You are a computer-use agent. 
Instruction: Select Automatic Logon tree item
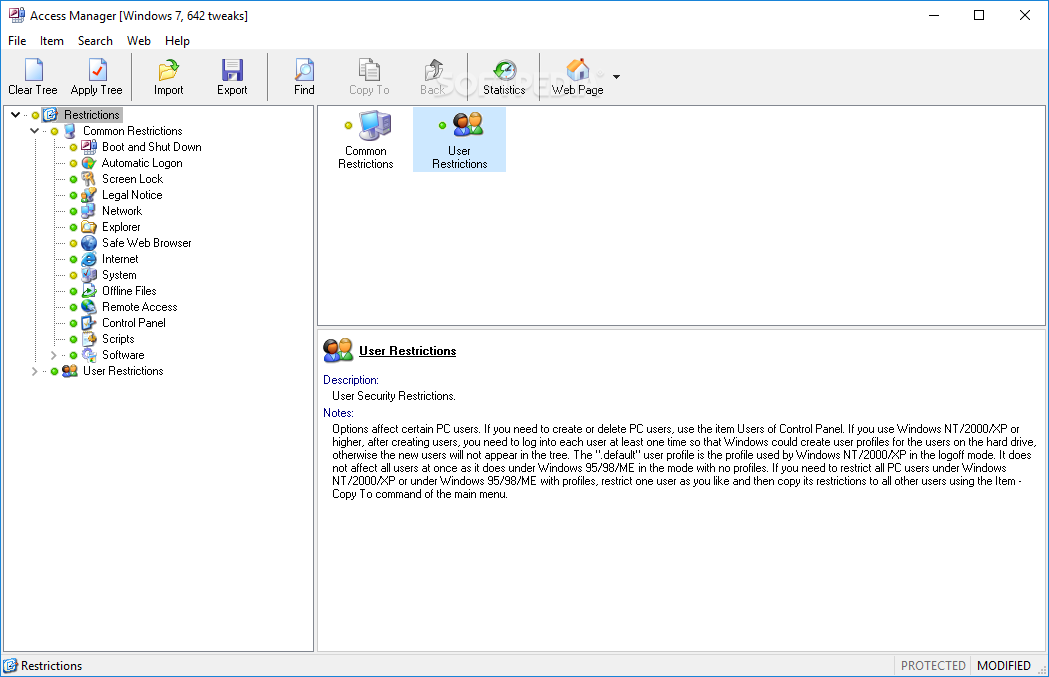(142, 163)
